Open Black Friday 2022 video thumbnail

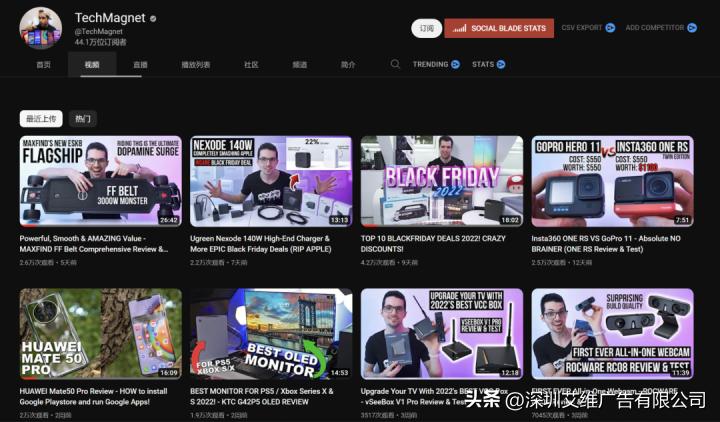pos(442,181)
